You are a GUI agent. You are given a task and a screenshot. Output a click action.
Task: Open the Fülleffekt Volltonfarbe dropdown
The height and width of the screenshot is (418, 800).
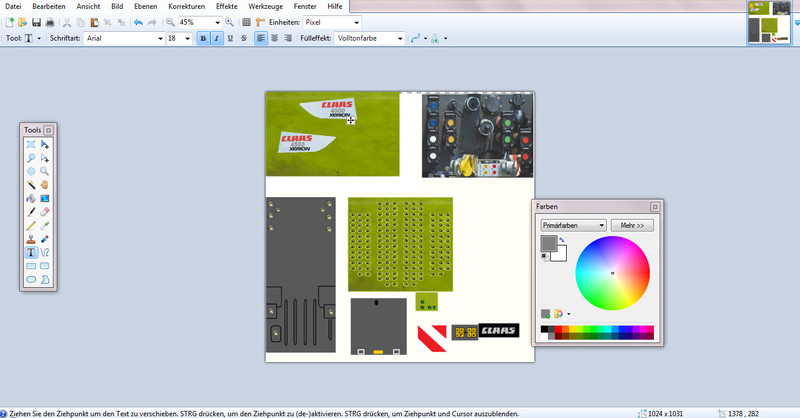click(400, 38)
